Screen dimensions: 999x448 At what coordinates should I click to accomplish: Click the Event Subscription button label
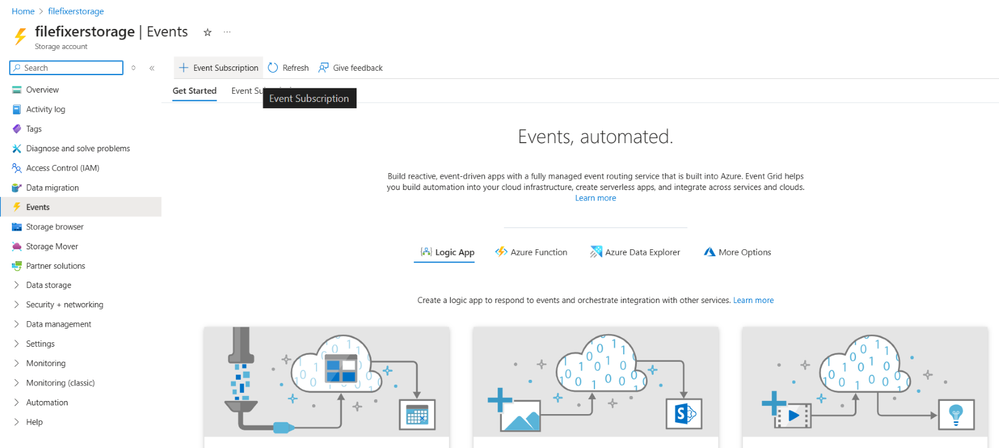(x=226, y=68)
